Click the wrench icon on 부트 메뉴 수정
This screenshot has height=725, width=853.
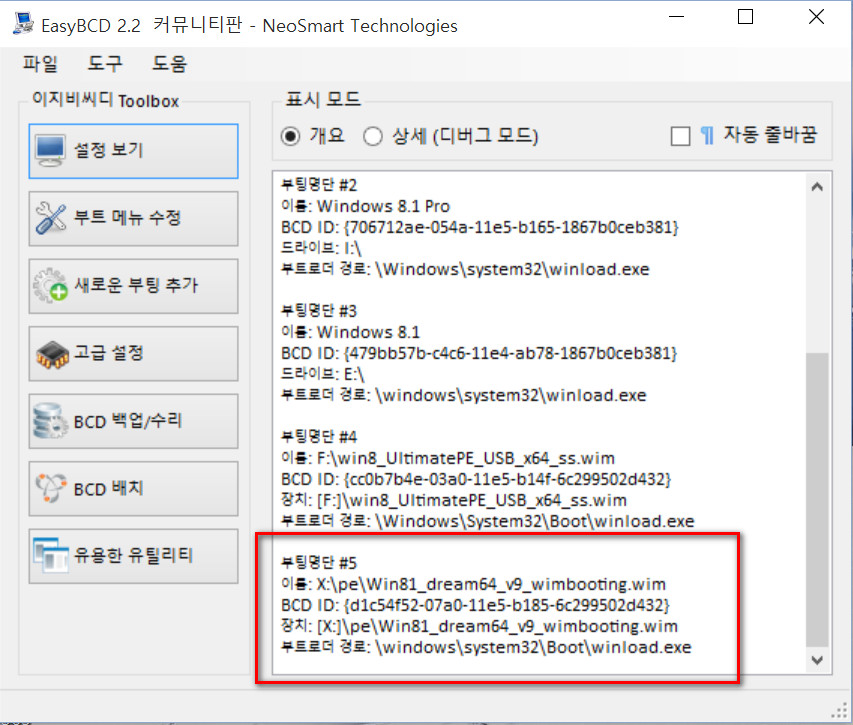[x=51, y=218]
